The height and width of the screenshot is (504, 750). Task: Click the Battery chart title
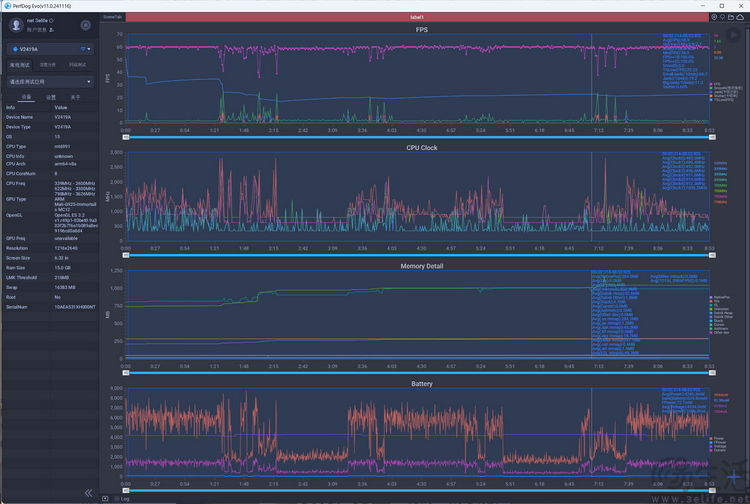(421, 384)
